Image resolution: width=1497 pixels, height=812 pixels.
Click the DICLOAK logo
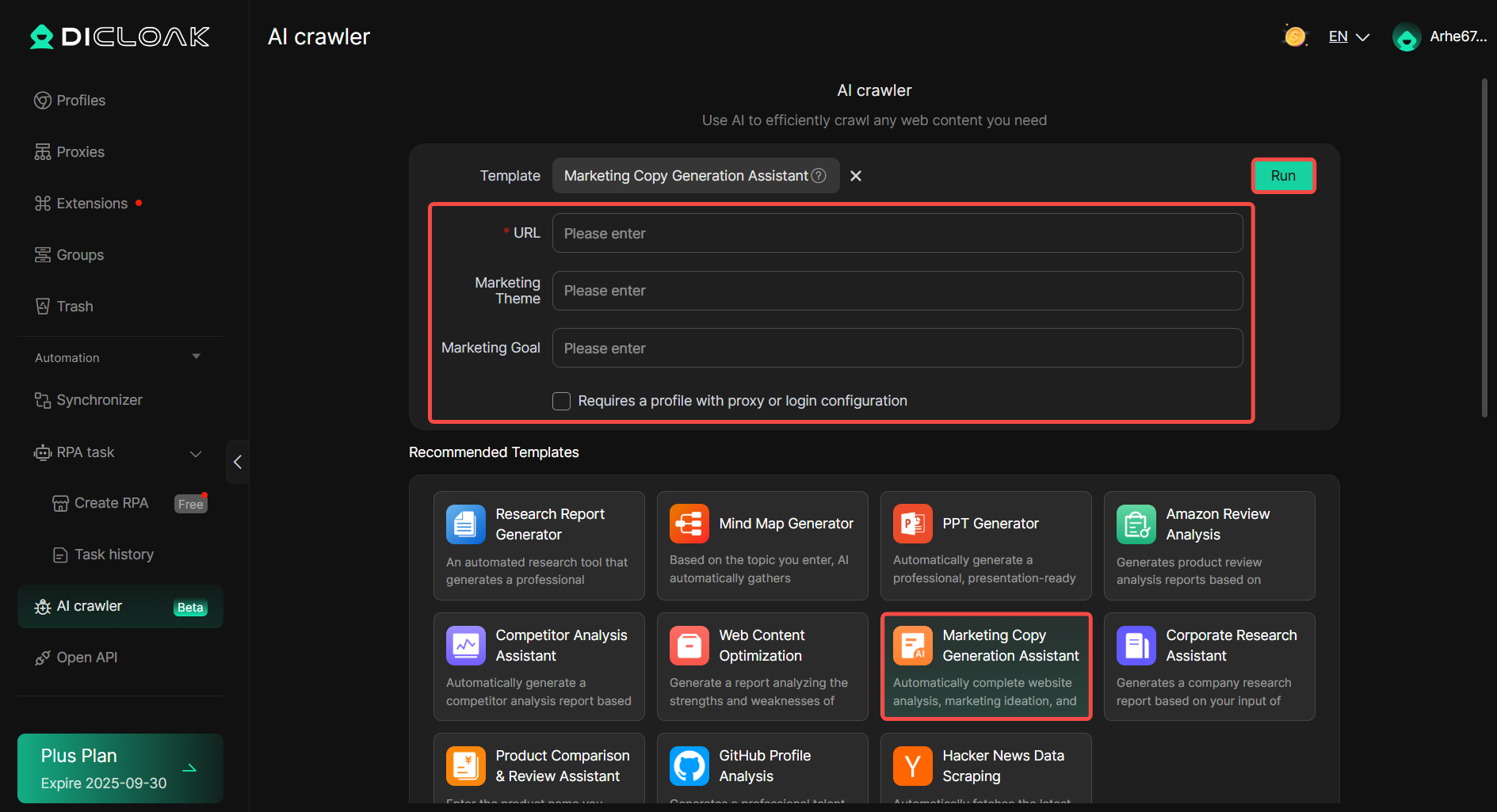(120, 36)
